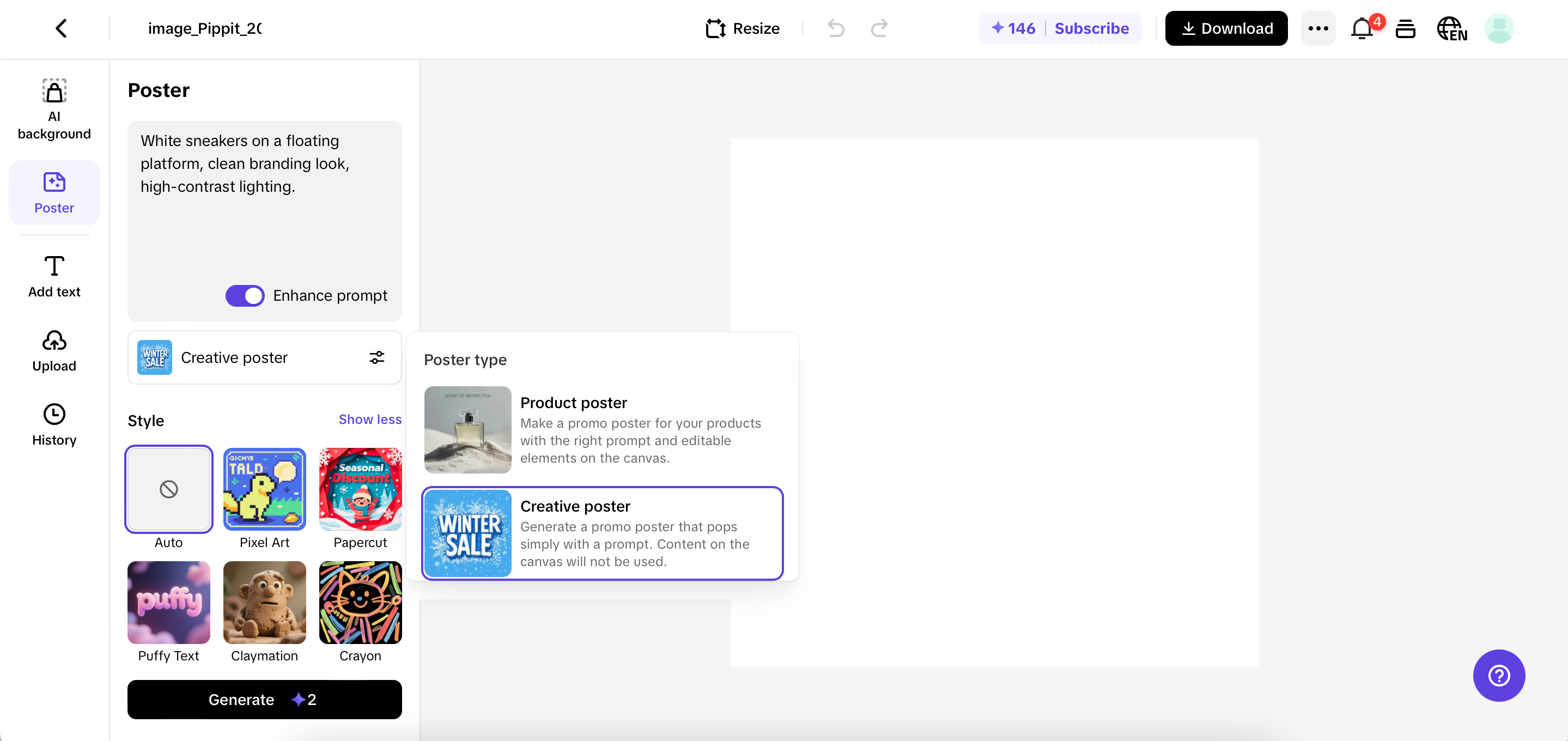
Task: Click the image_Pippit file name field
Action: (204, 28)
